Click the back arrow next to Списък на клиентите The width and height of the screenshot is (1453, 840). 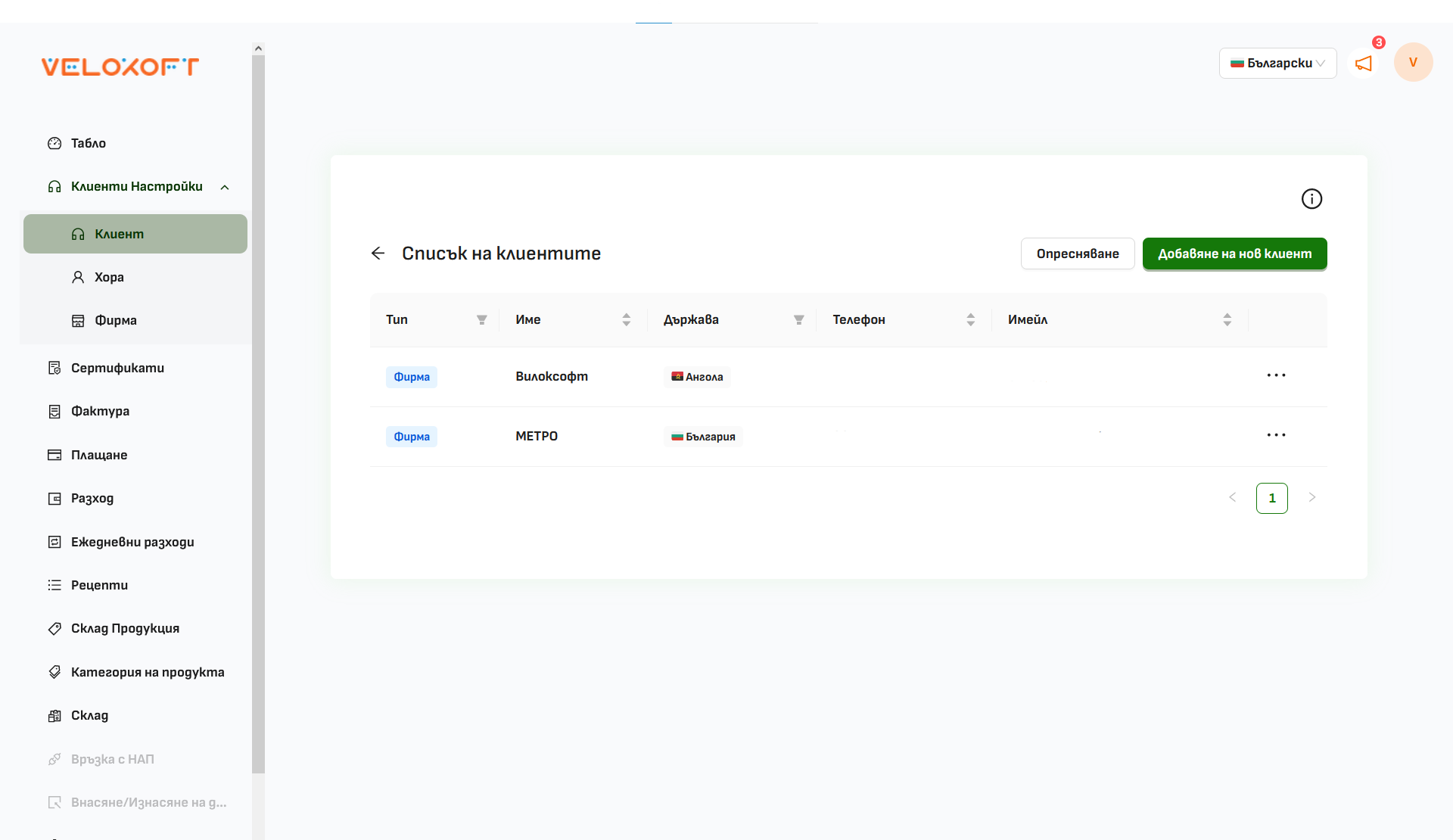click(378, 253)
